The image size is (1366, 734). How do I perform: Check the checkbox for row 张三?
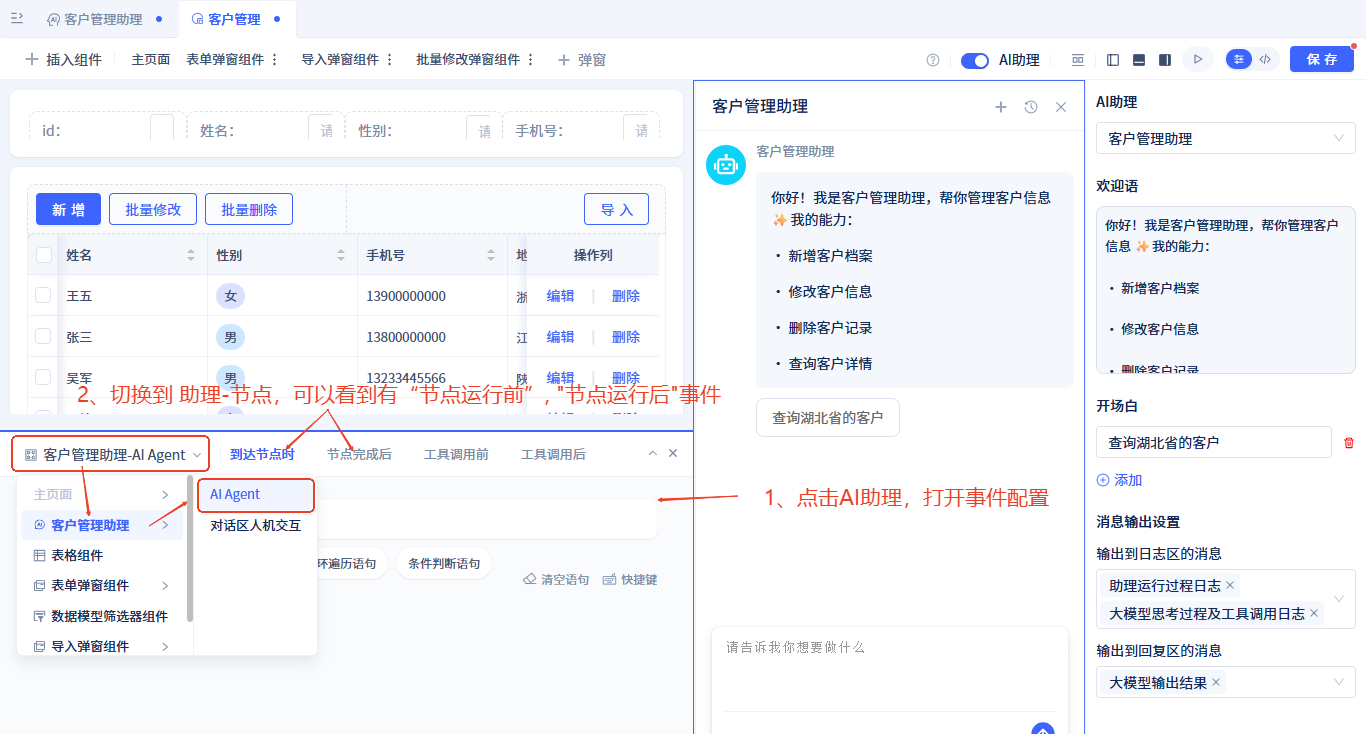pyautogui.click(x=43, y=336)
